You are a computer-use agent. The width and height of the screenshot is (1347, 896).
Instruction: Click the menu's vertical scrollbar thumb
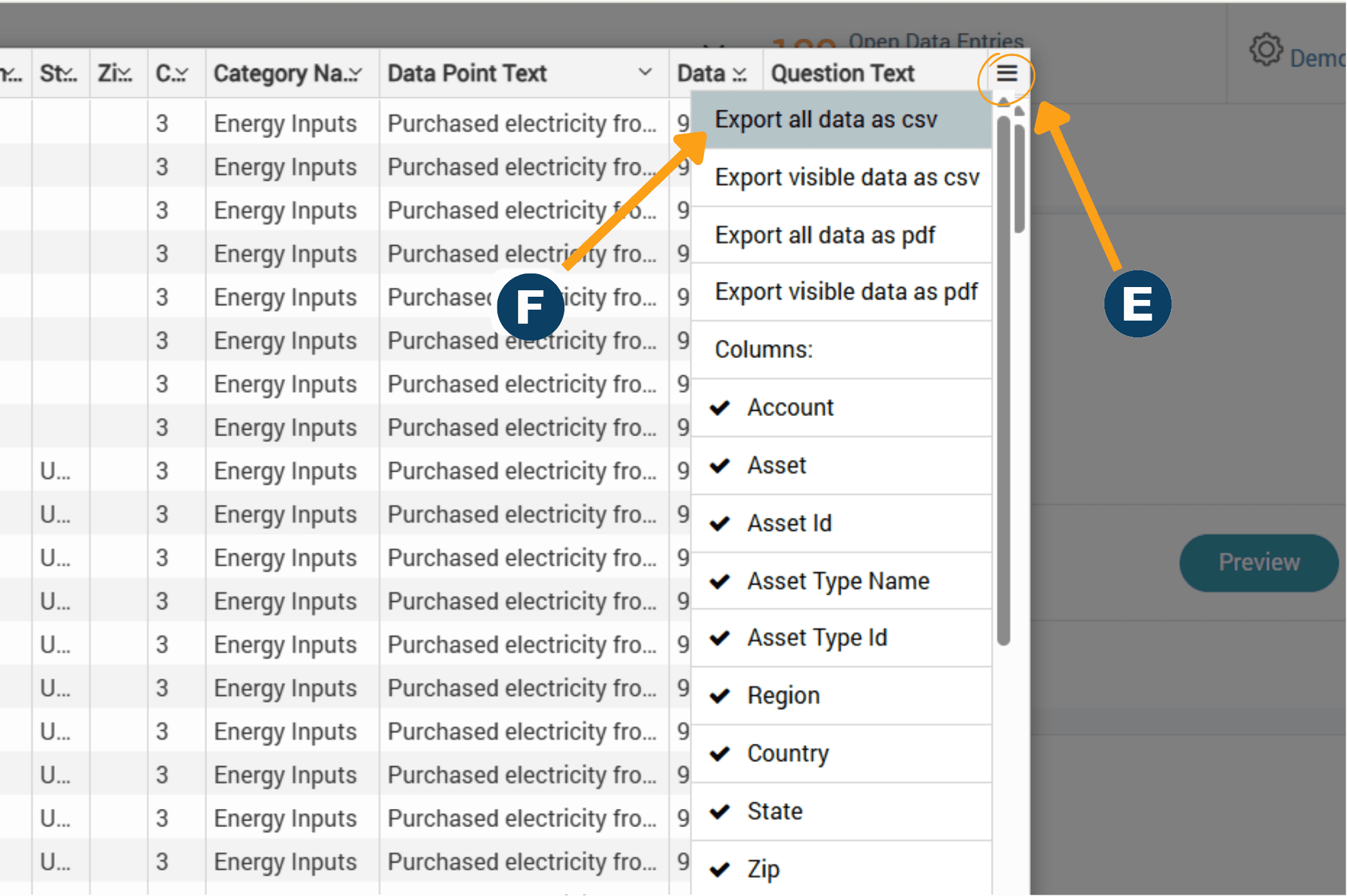[x=1003, y=381]
